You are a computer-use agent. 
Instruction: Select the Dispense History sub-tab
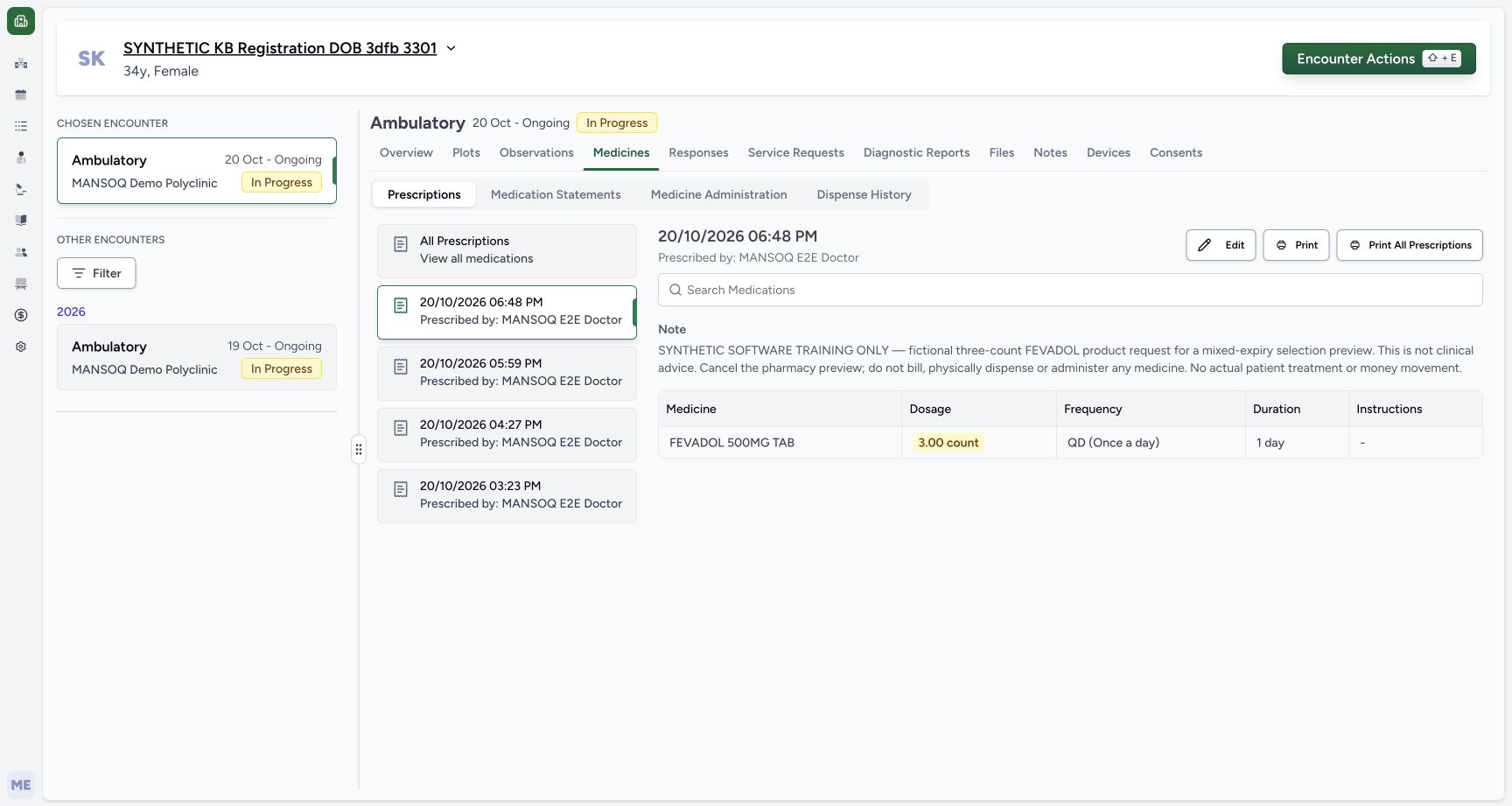click(x=864, y=194)
